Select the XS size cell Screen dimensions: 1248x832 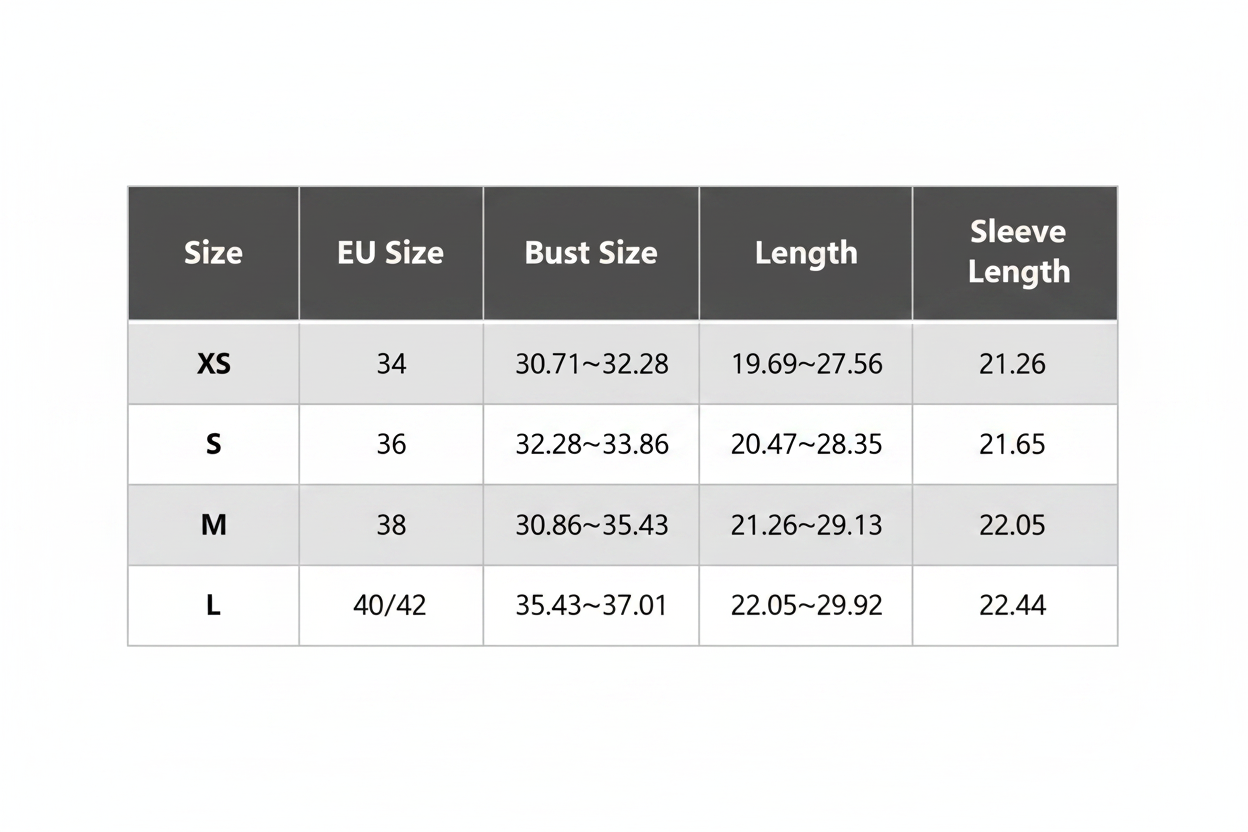[213, 363]
